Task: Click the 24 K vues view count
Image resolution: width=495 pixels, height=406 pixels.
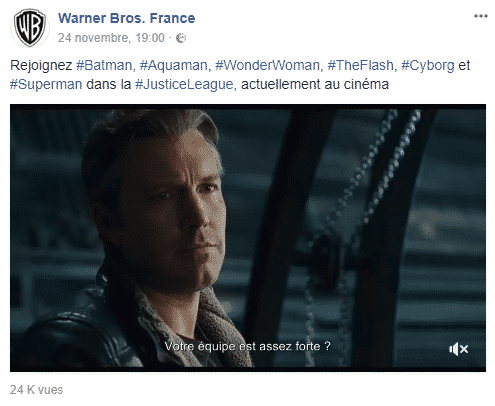Action: tap(36, 390)
